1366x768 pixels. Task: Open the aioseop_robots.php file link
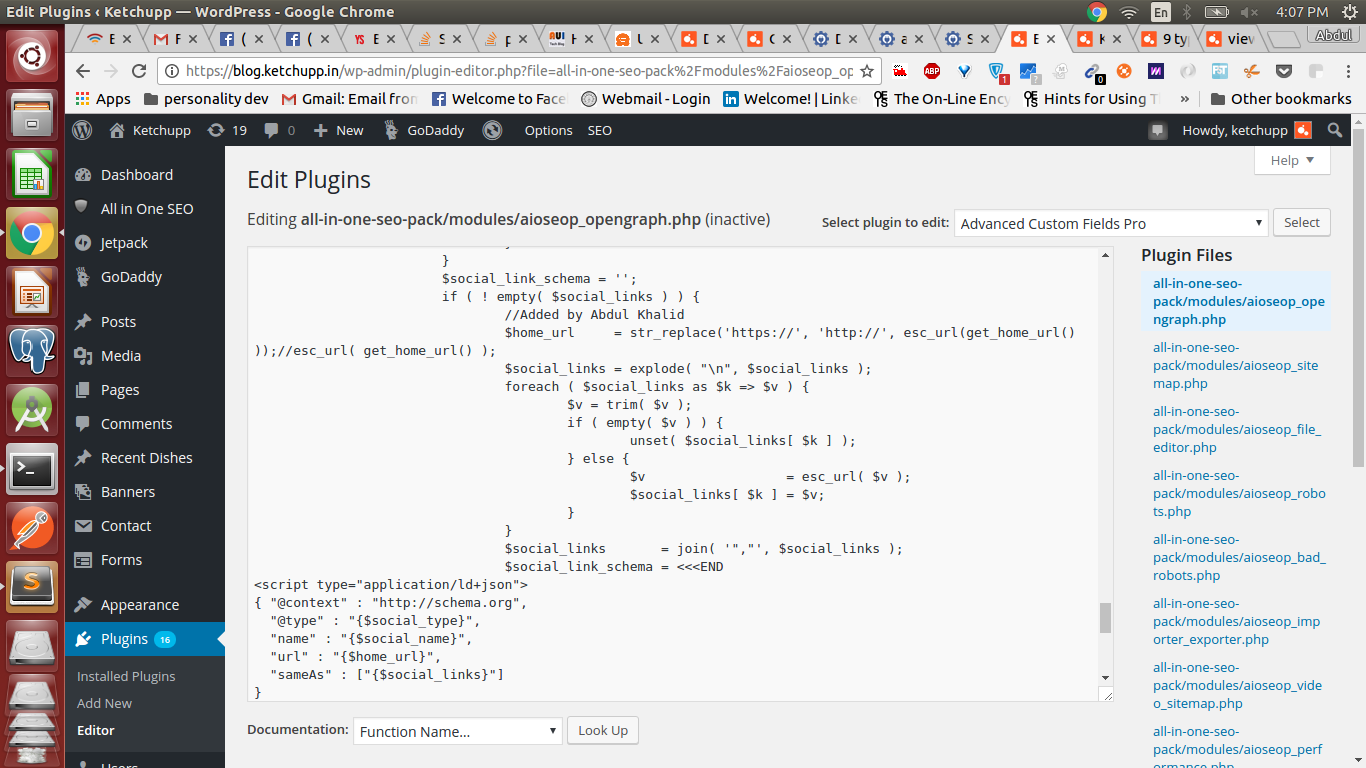(x=1239, y=493)
